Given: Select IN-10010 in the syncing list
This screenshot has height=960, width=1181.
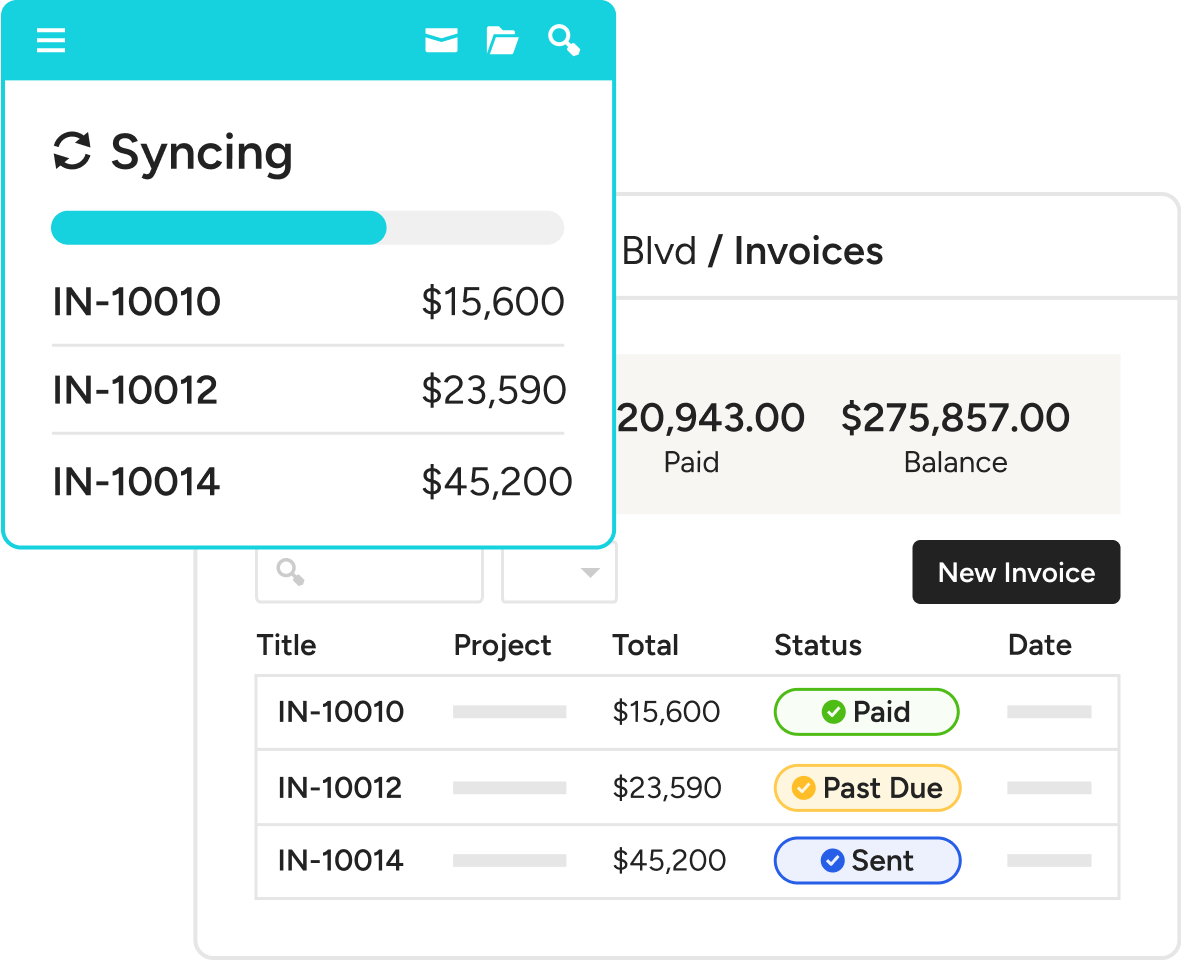Looking at the screenshot, I should [136, 302].
